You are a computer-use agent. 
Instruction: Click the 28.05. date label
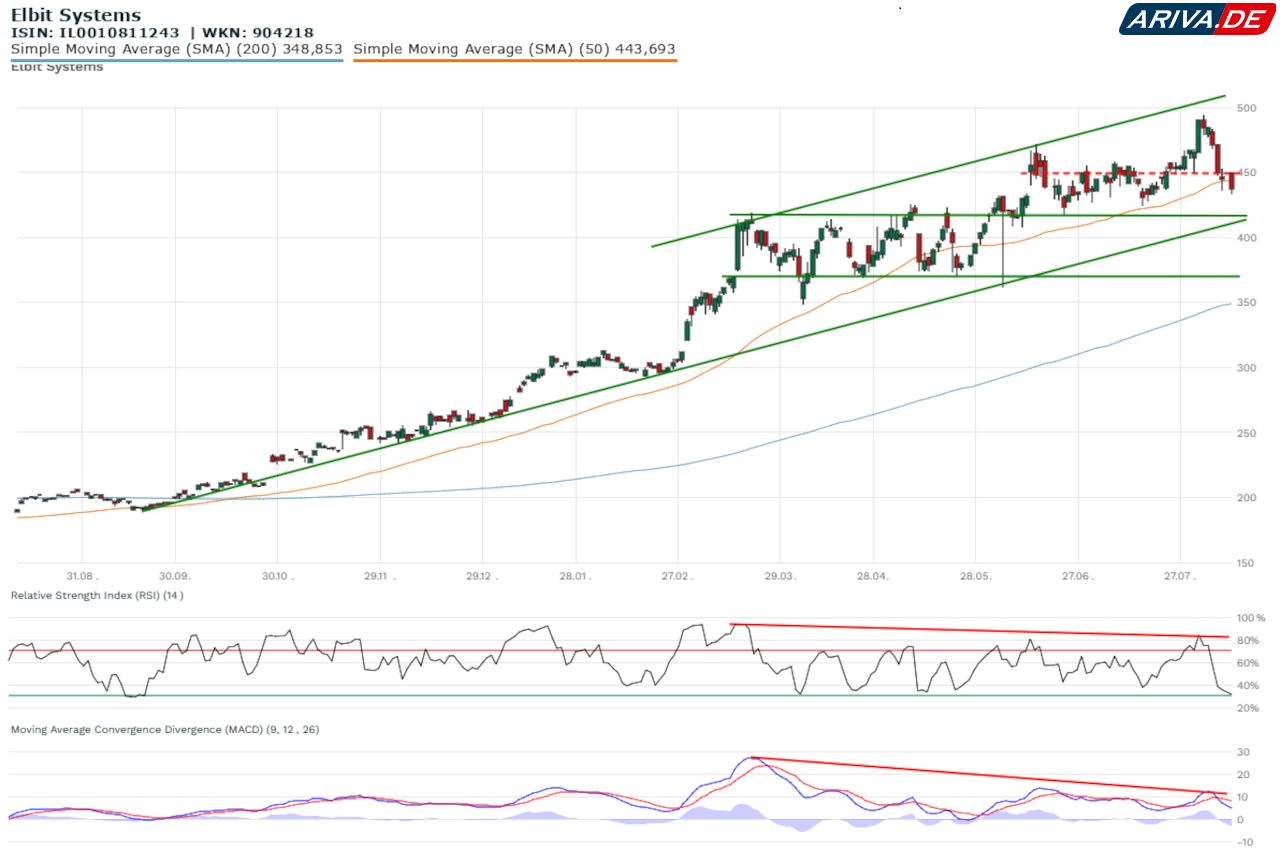click(975, 575)
